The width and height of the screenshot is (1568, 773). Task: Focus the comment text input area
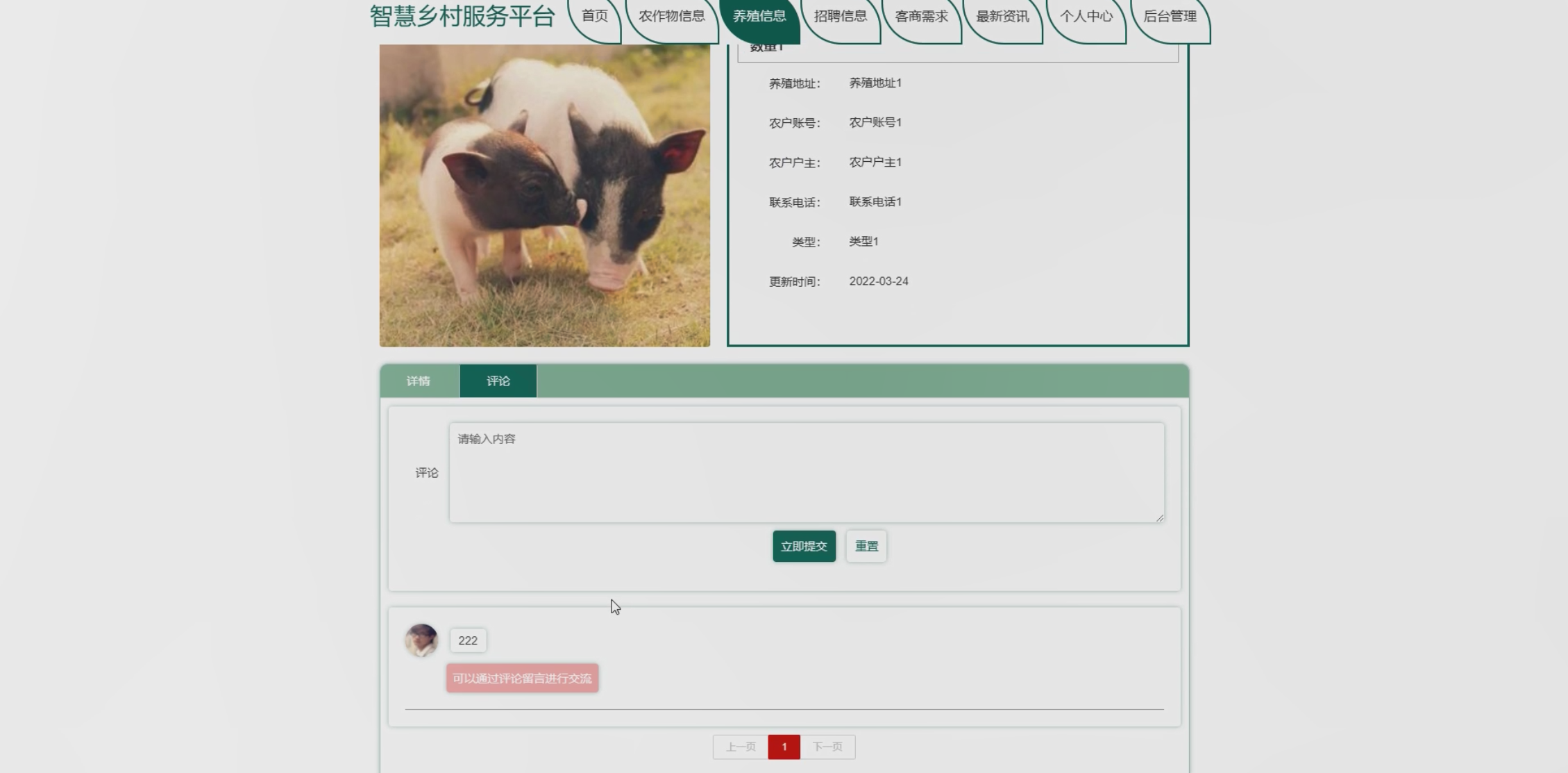[806, 472]
